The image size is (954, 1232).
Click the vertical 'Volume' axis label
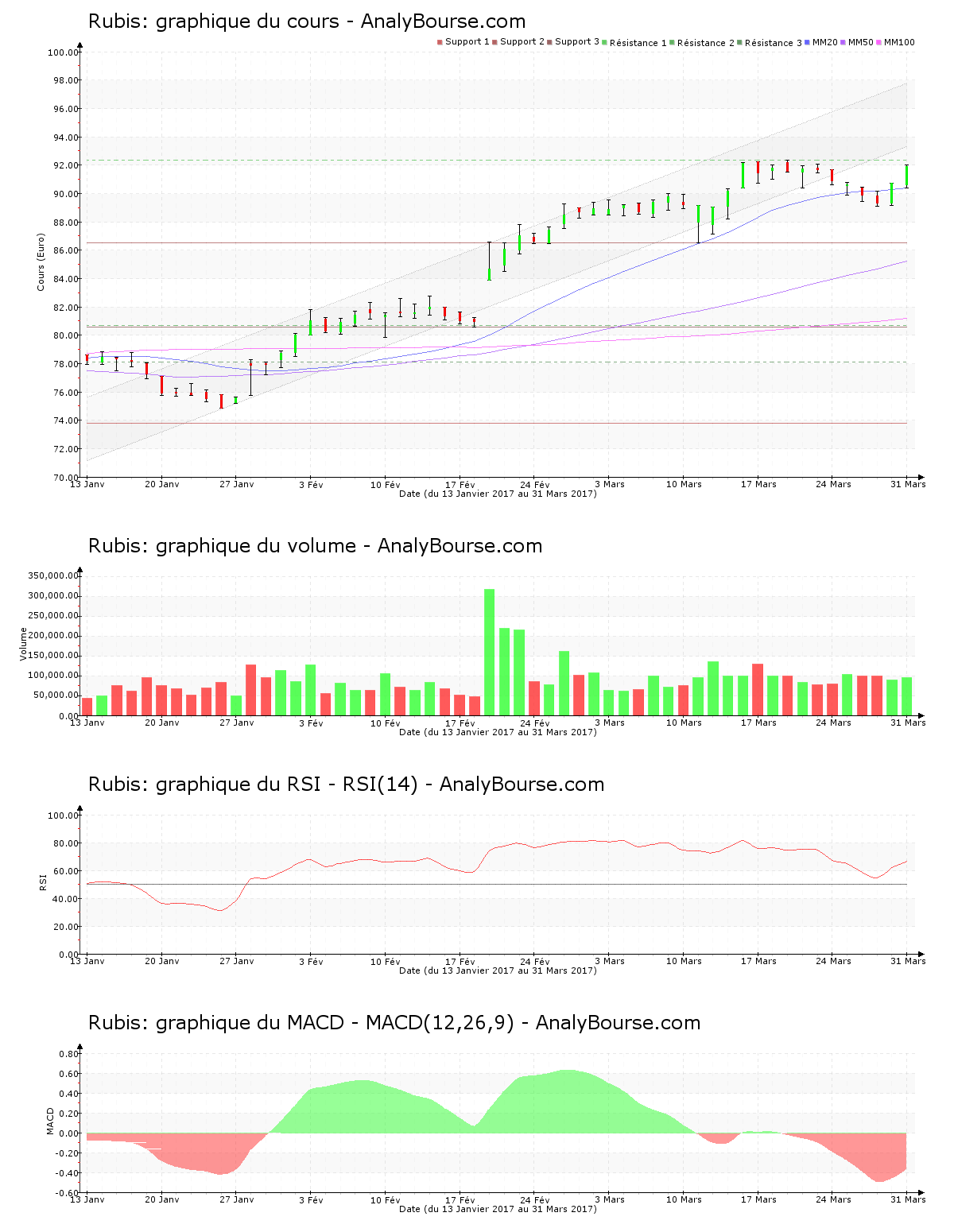[23, 644]
